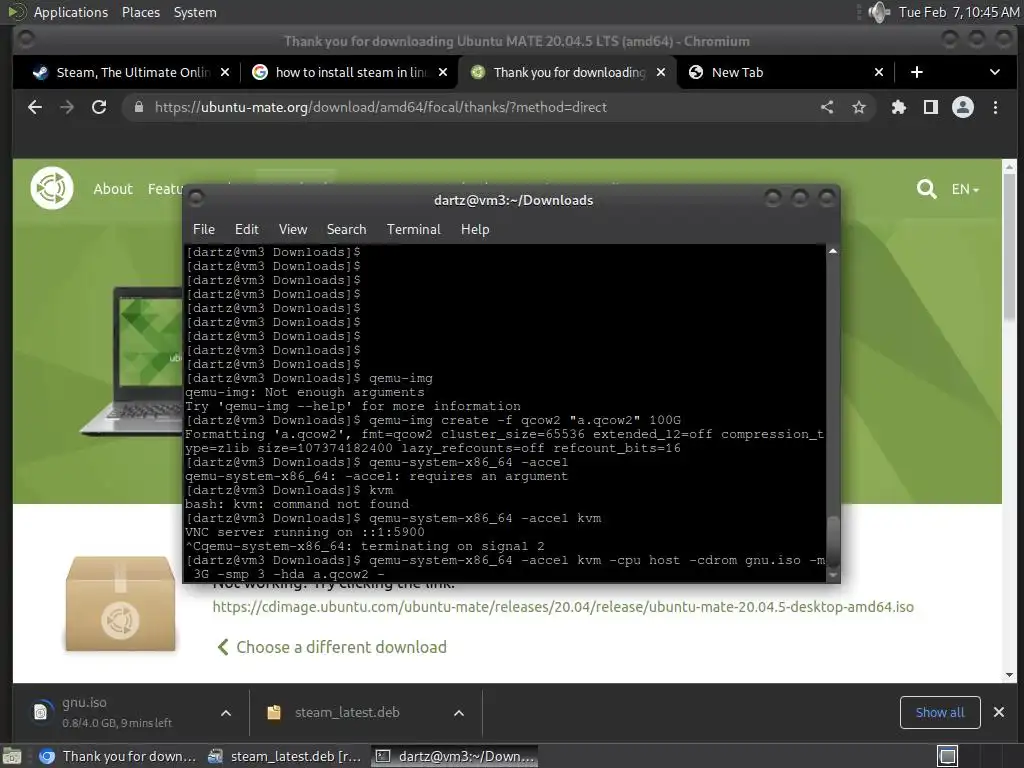Select steam_latest.deb taskbar window button

point(285,756)
